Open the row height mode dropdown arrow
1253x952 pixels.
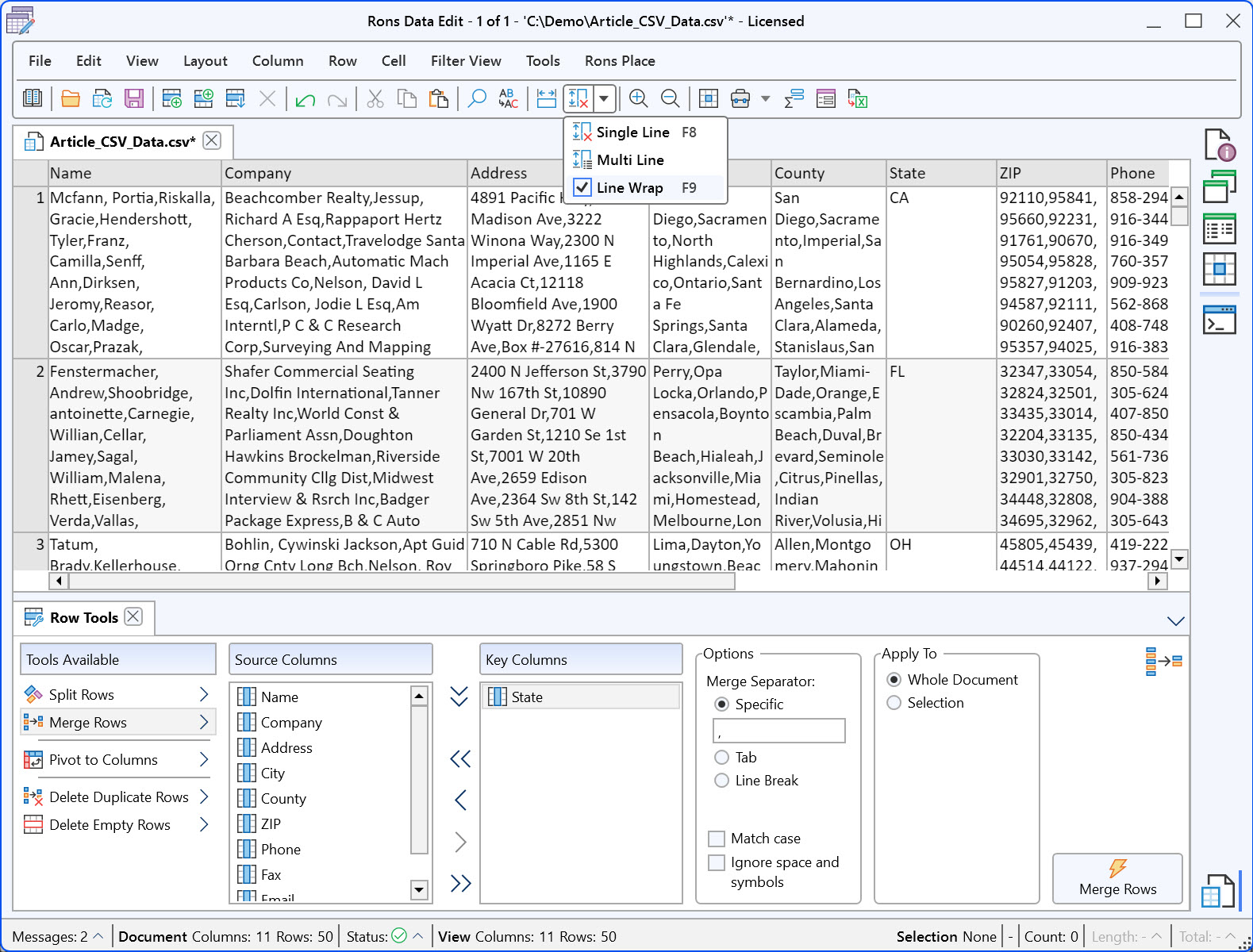(604, 98)
